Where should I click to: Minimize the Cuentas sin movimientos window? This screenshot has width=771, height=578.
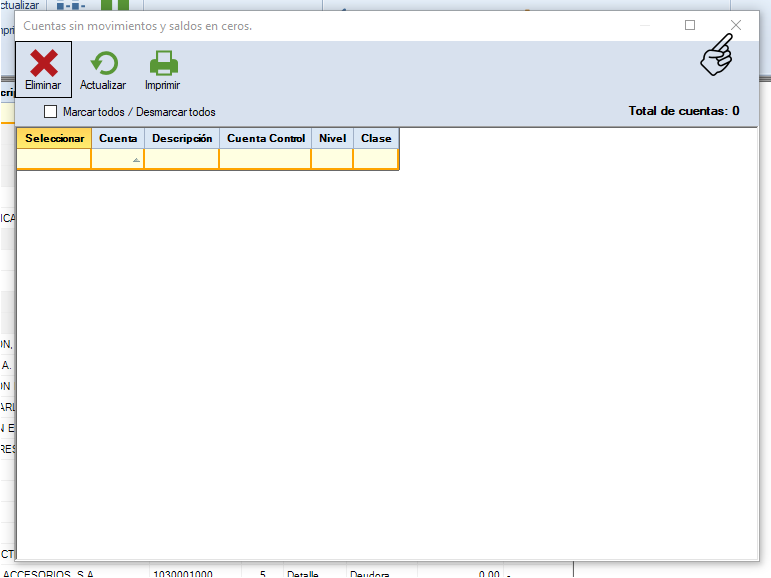click(x=645, y=25)
